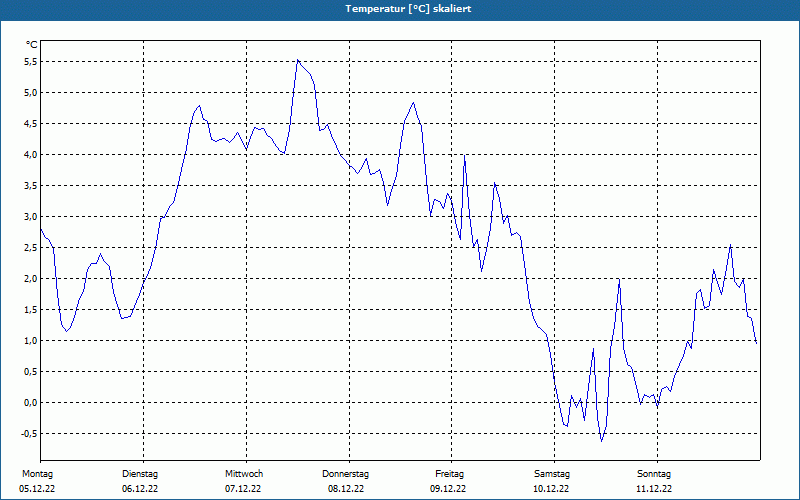Click the date 11.12.22
The height and width of the screenshot is (500, 800).
pyautogui.click(x=654, y=489)
